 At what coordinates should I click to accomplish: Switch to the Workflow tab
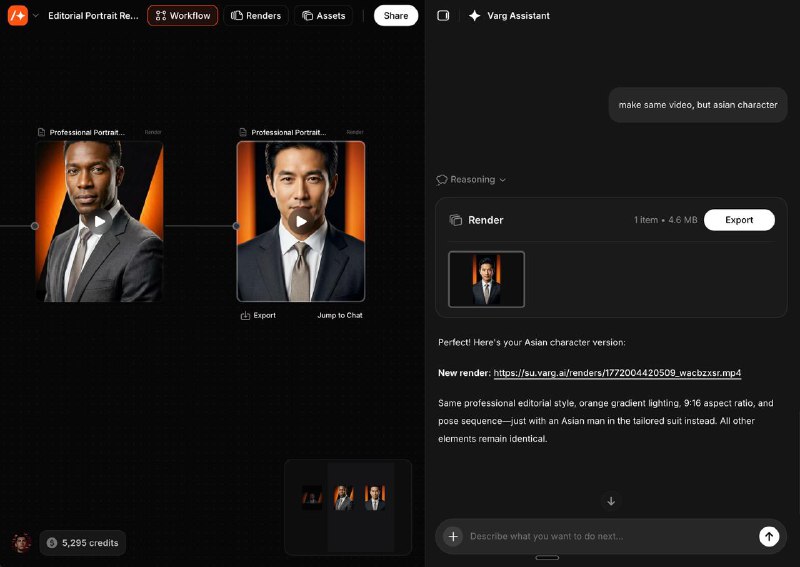pos(182,16)
